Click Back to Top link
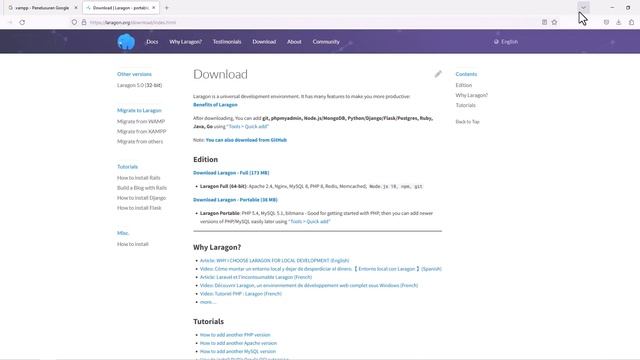Image resolution: width=640 pixels, height=360 pixels. pyautogui.click(x=467, y=122)
